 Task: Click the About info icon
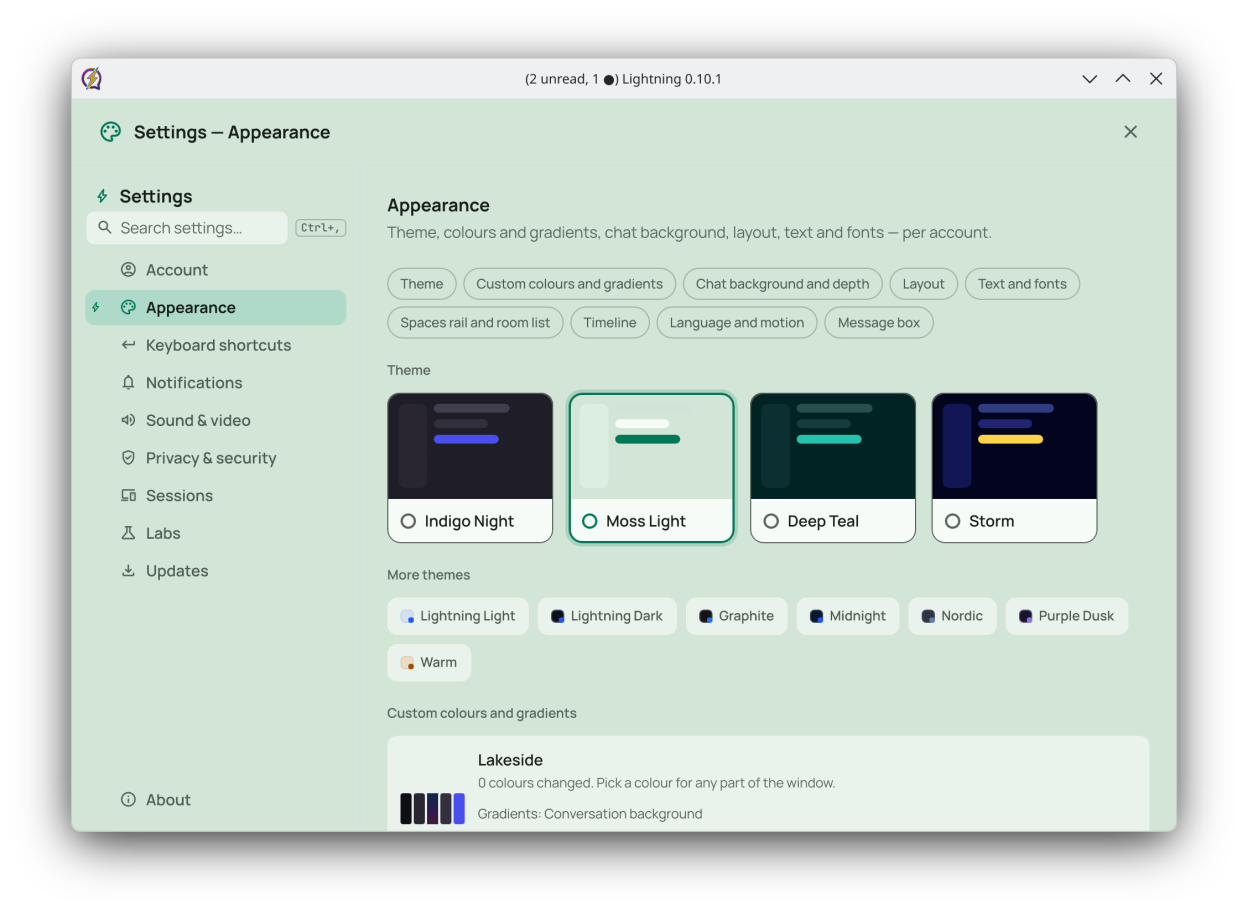coord(128,800)
